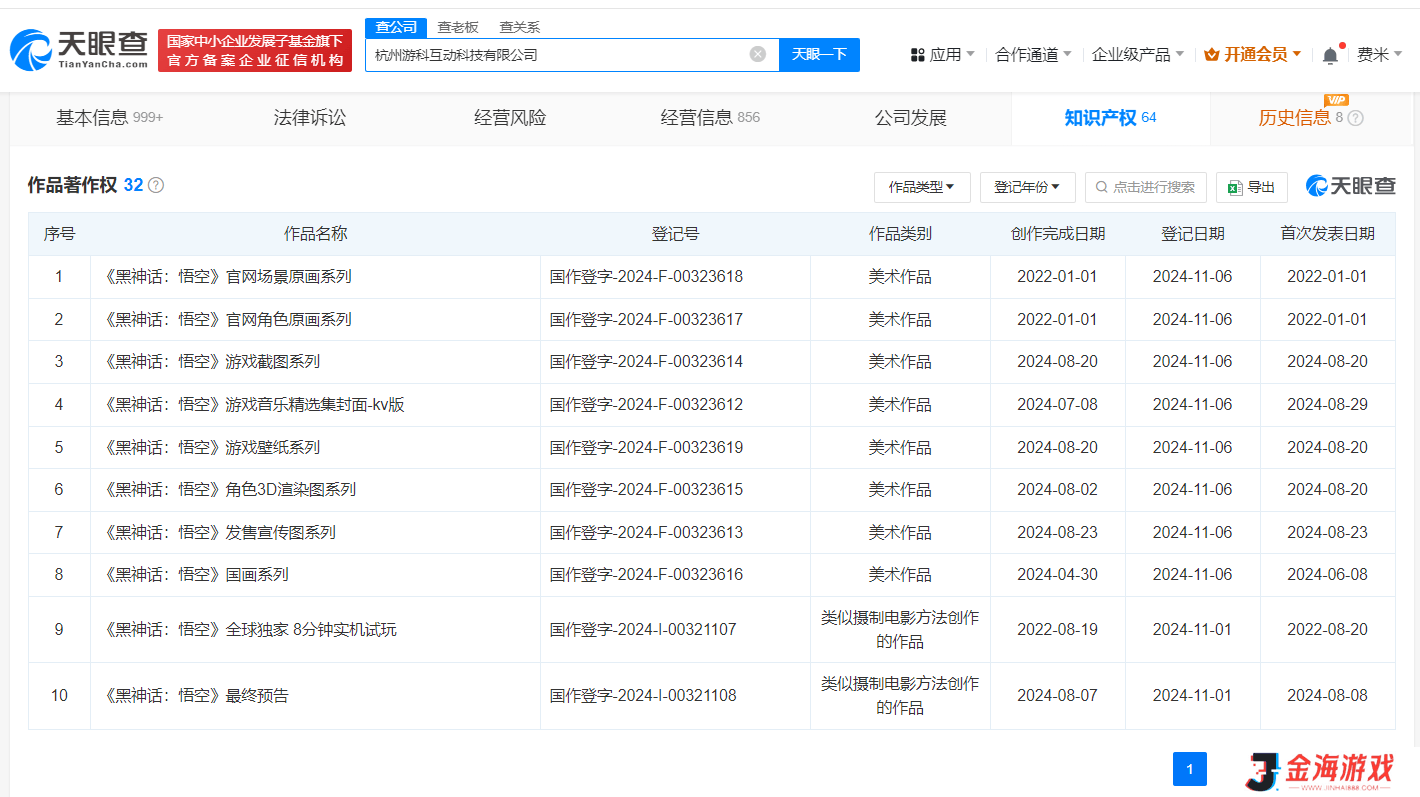
Task: Click the 作品著作权 section heading
Action: point(73,185)
